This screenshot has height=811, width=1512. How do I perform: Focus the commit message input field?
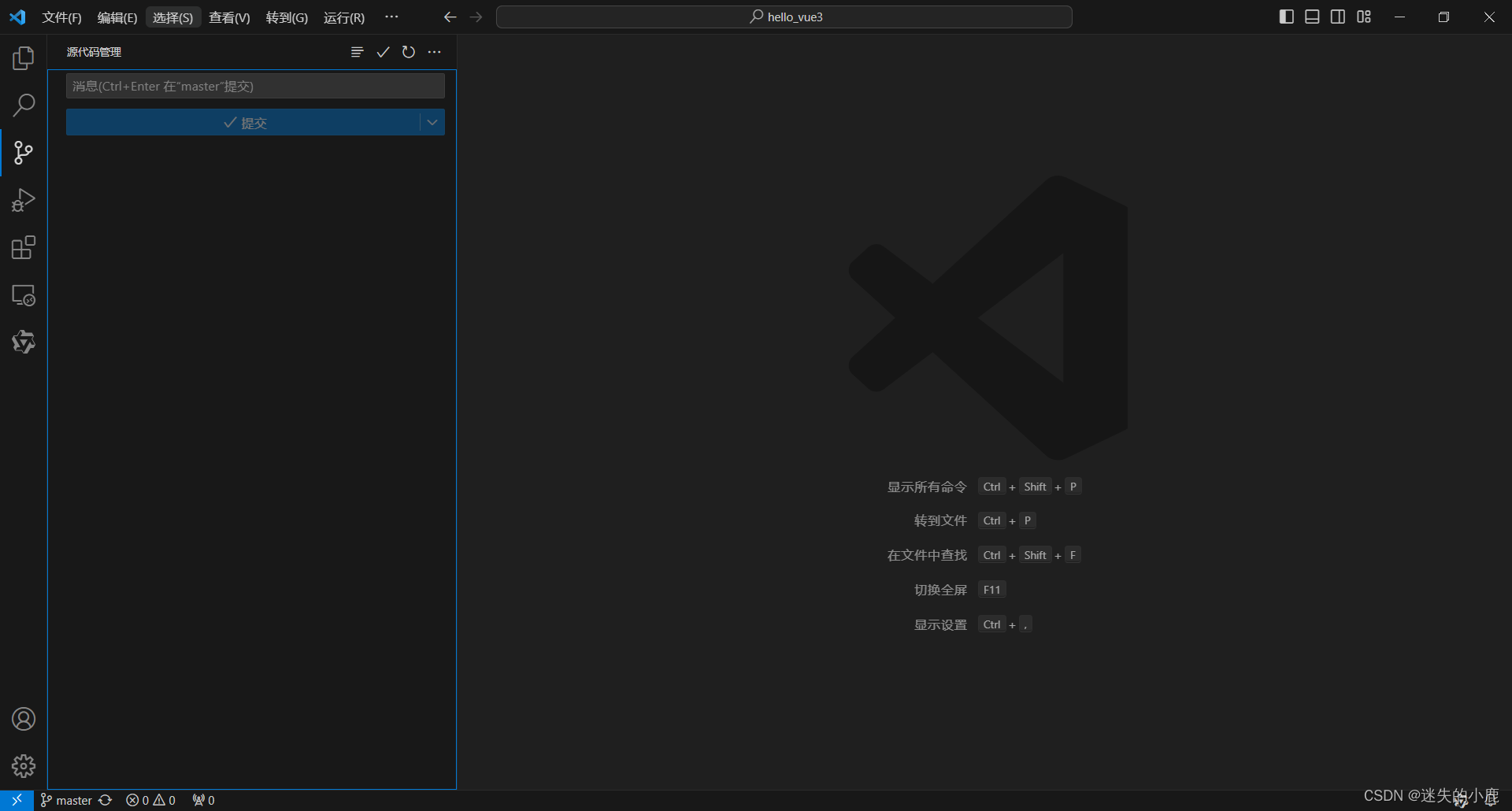click(x=255, y=86)
